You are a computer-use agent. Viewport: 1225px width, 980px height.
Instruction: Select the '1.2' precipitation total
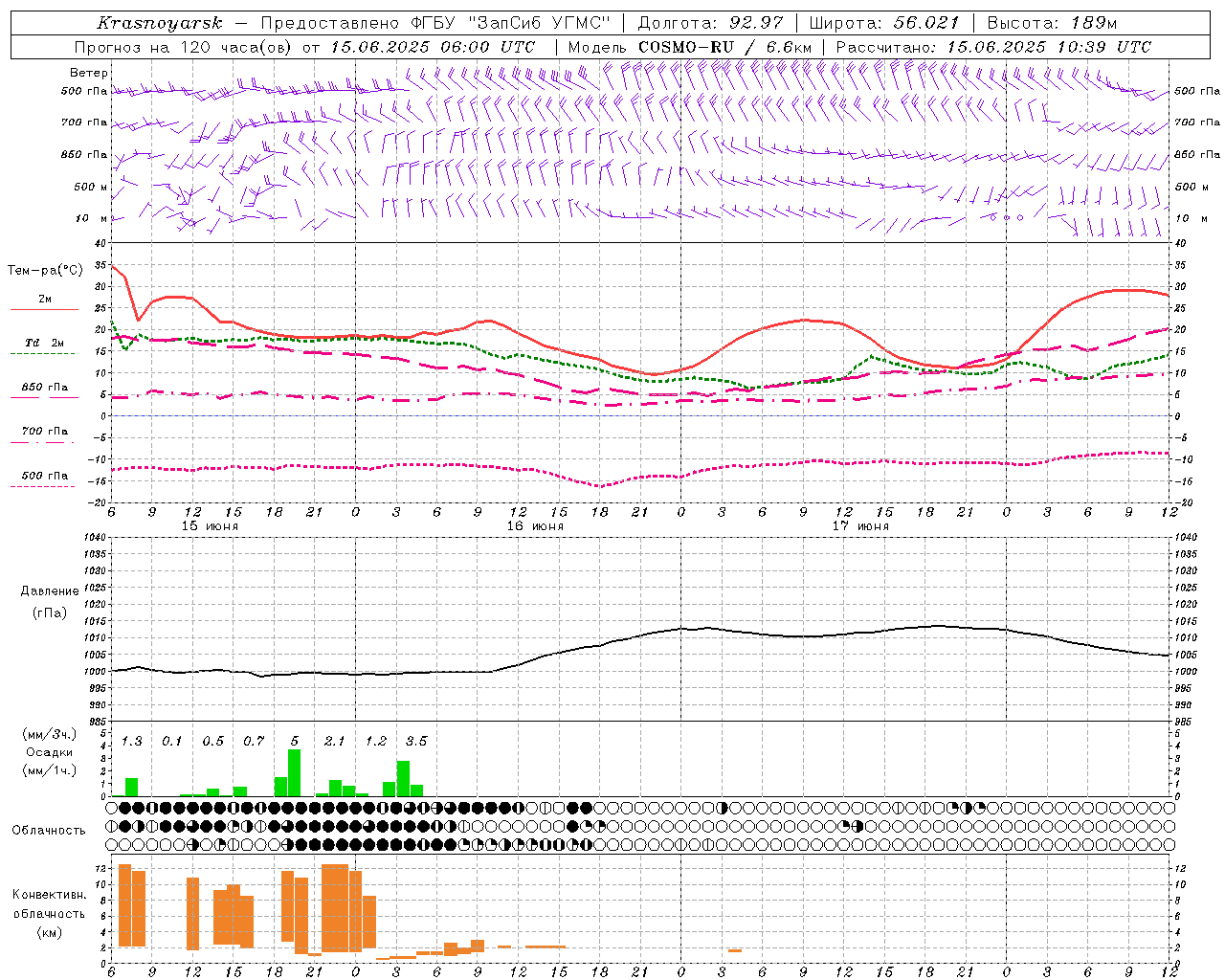375,741
